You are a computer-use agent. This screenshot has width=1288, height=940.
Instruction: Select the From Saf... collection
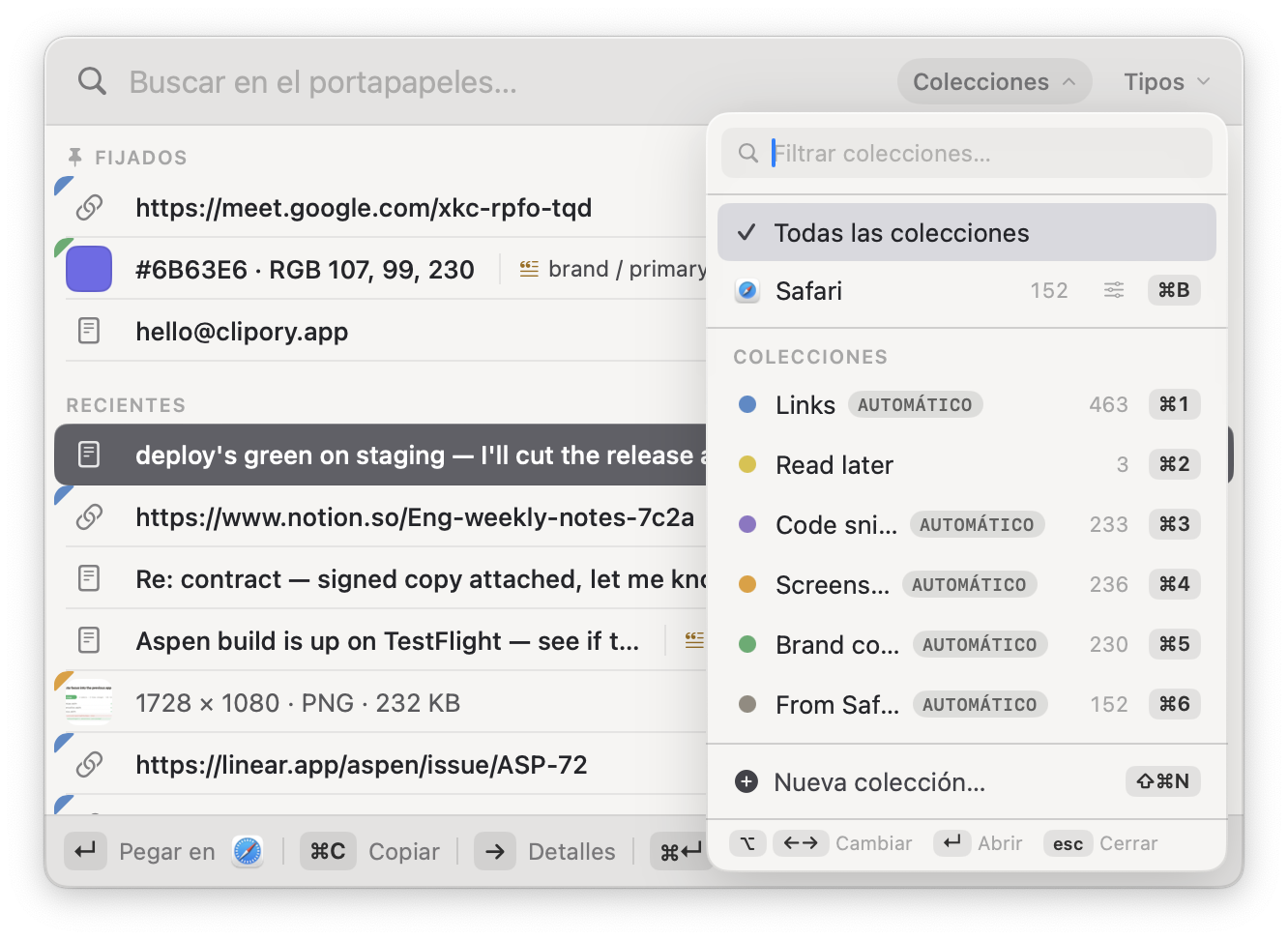coord(967,704)
